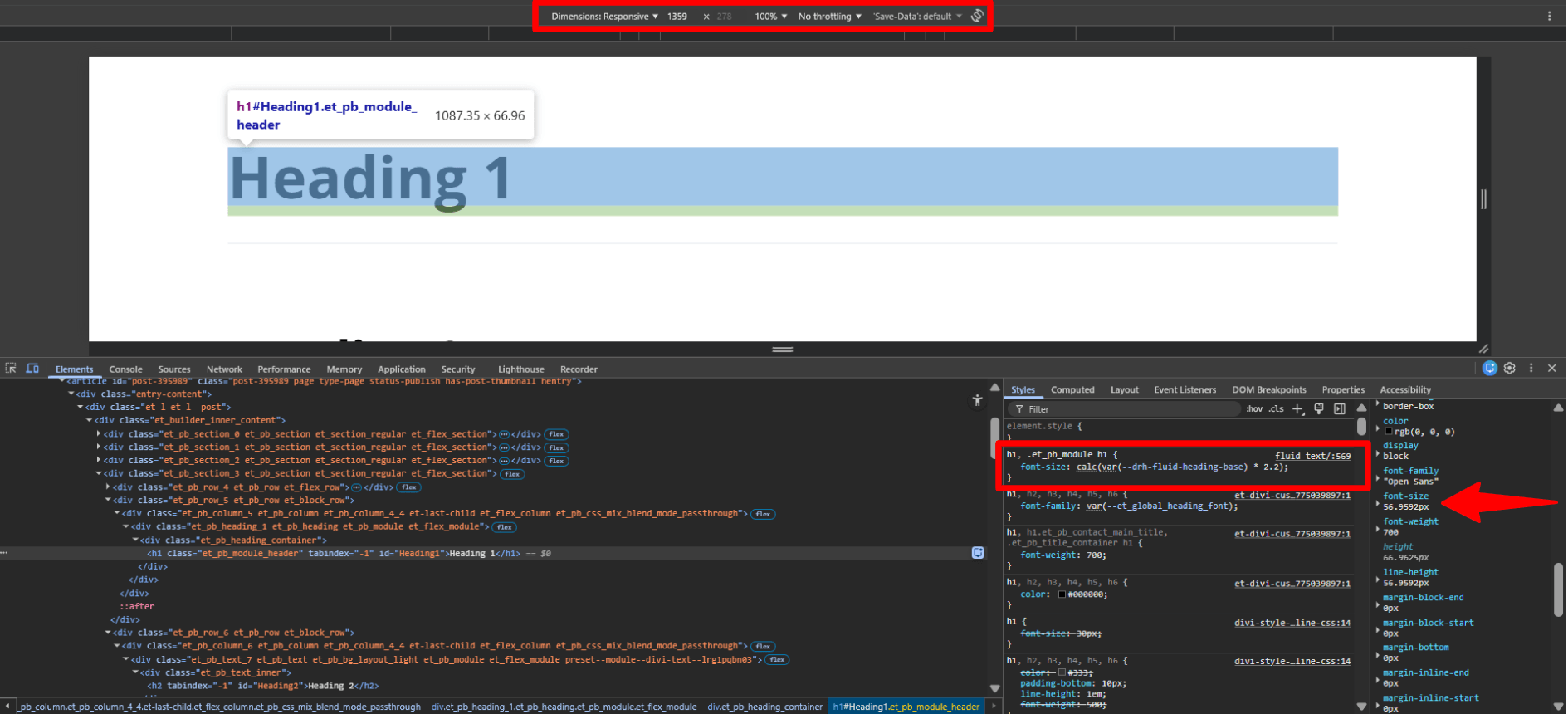
Task: Click the new style rule plus icon
Action: pyautogui.click(x=1298, y=409)
